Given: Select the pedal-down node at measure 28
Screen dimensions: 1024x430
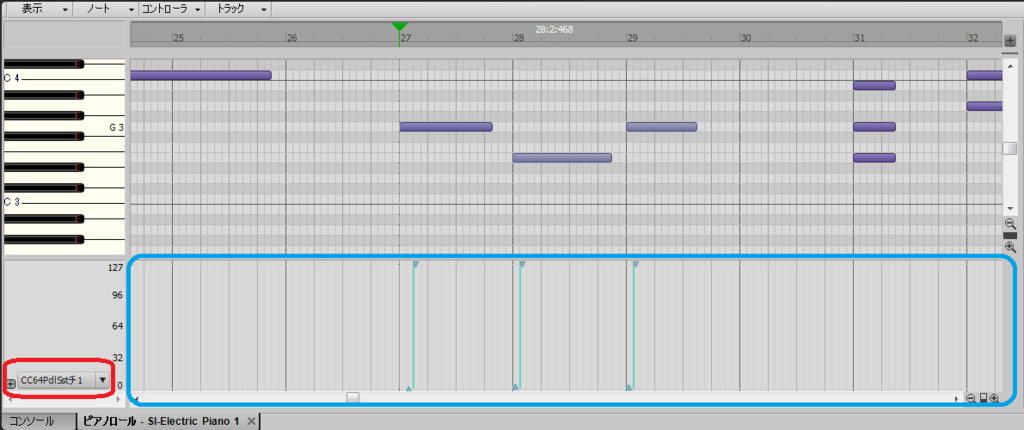Looking at the screenshot, I should [522, 264].
